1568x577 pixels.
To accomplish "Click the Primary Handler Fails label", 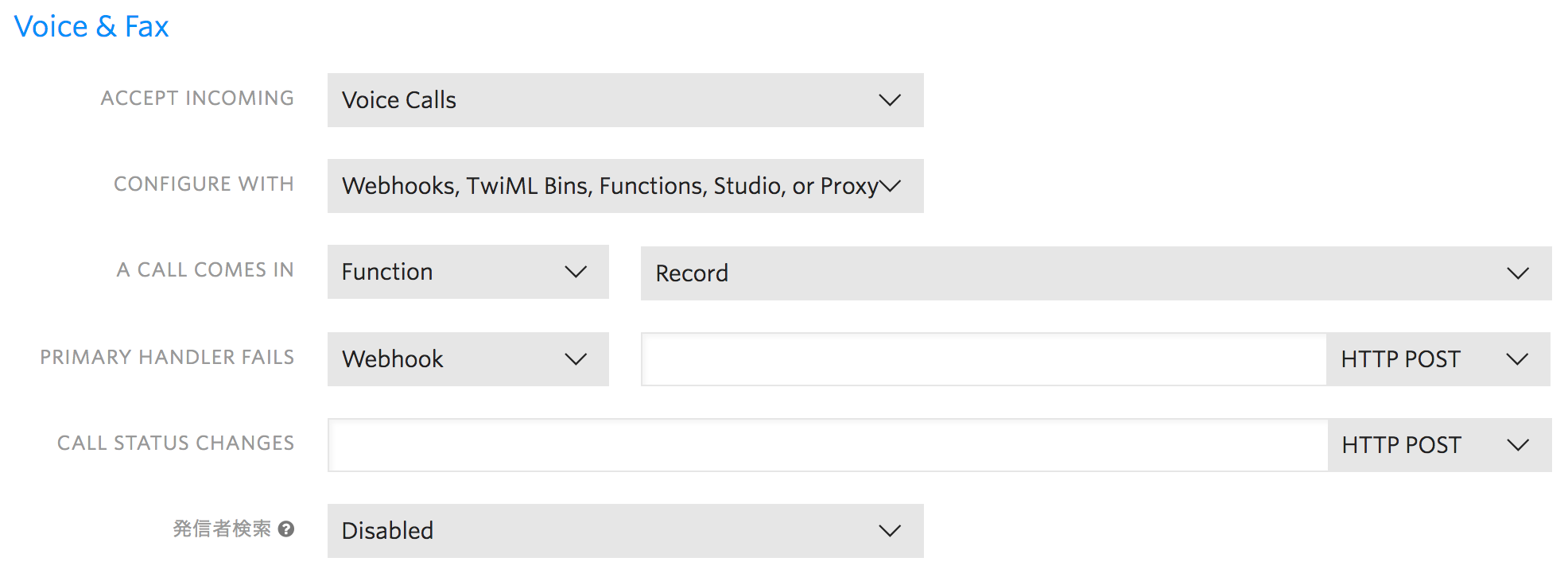I will coord(167,358).
